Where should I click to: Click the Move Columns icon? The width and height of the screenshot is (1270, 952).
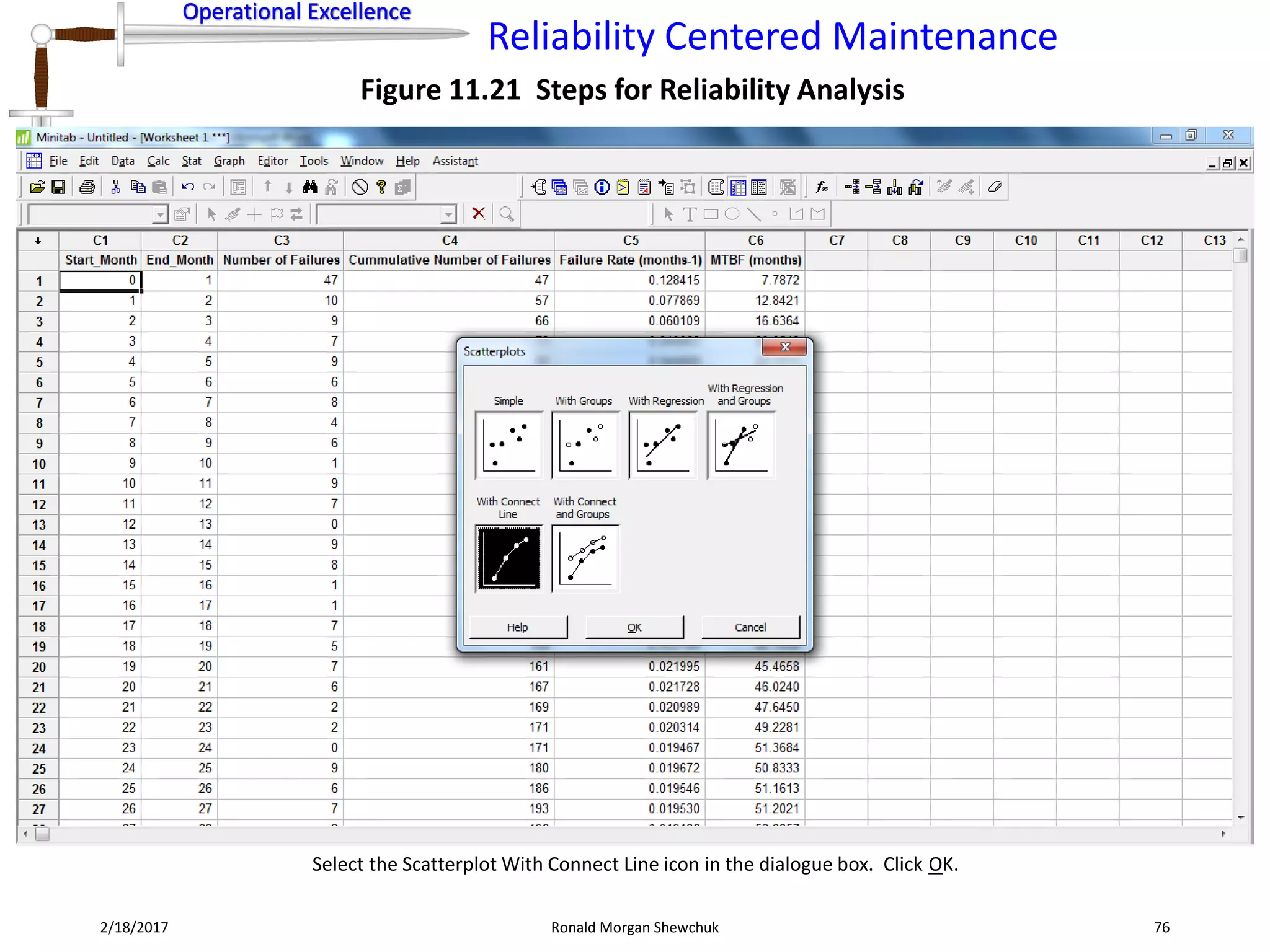point(916,187)
